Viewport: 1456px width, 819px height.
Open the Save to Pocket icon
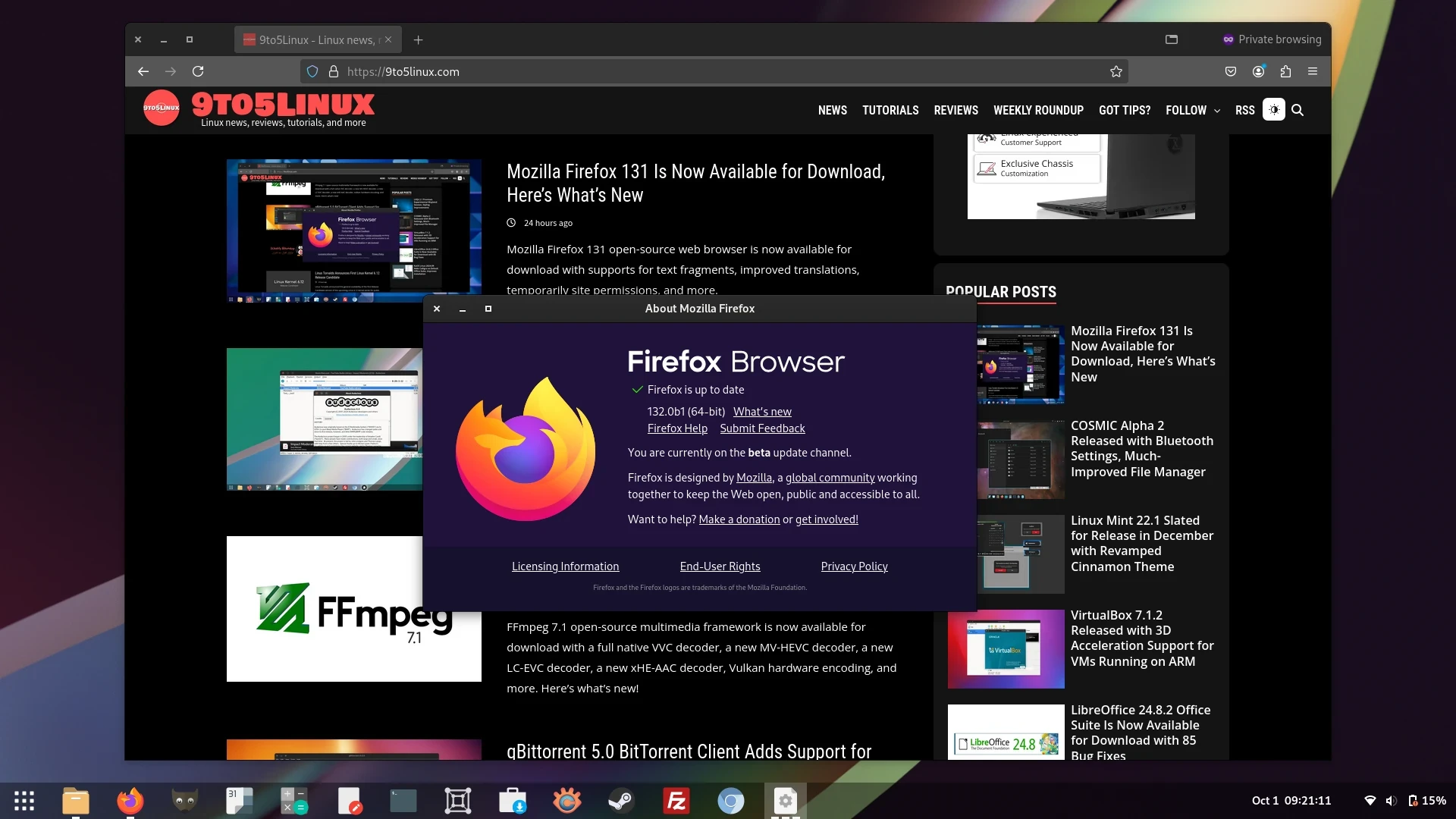(x=1231, y=71)
